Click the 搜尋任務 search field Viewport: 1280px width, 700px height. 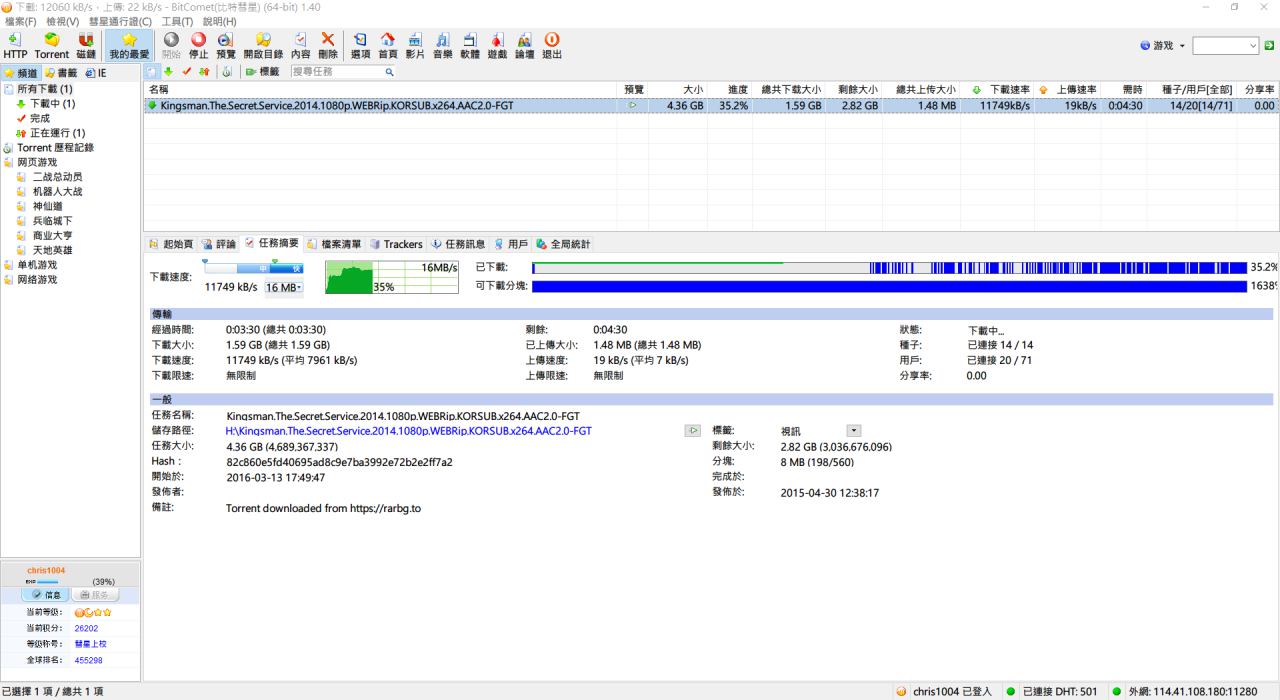tap(336, 72)
